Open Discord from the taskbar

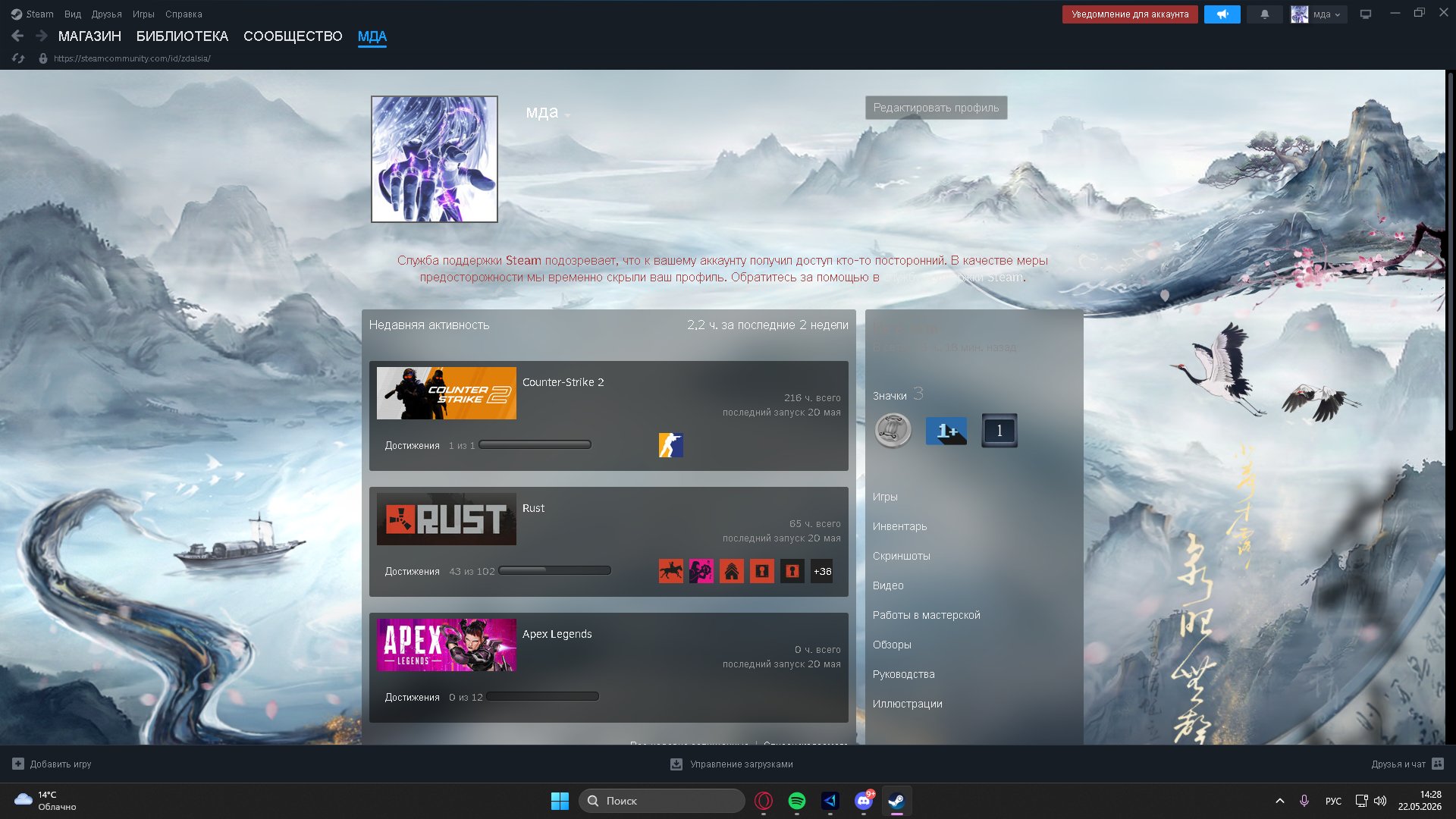(x=864, y=801)
